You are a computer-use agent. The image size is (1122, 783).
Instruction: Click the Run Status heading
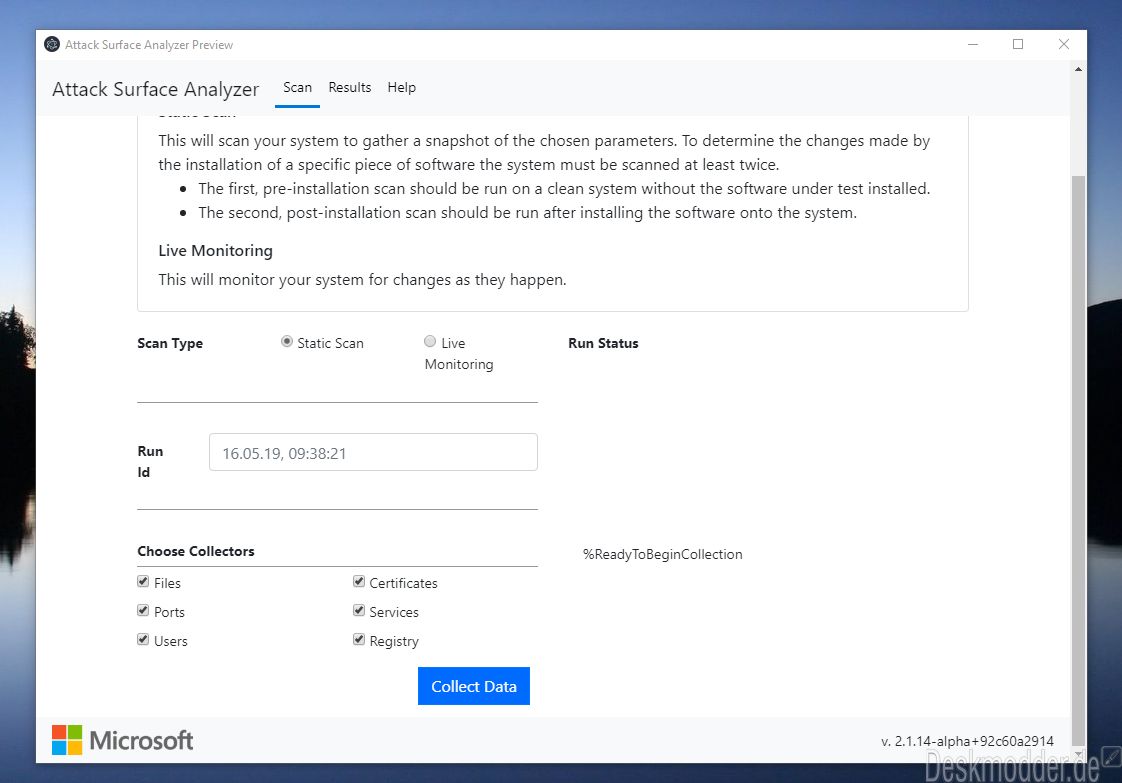pos(603,344)
